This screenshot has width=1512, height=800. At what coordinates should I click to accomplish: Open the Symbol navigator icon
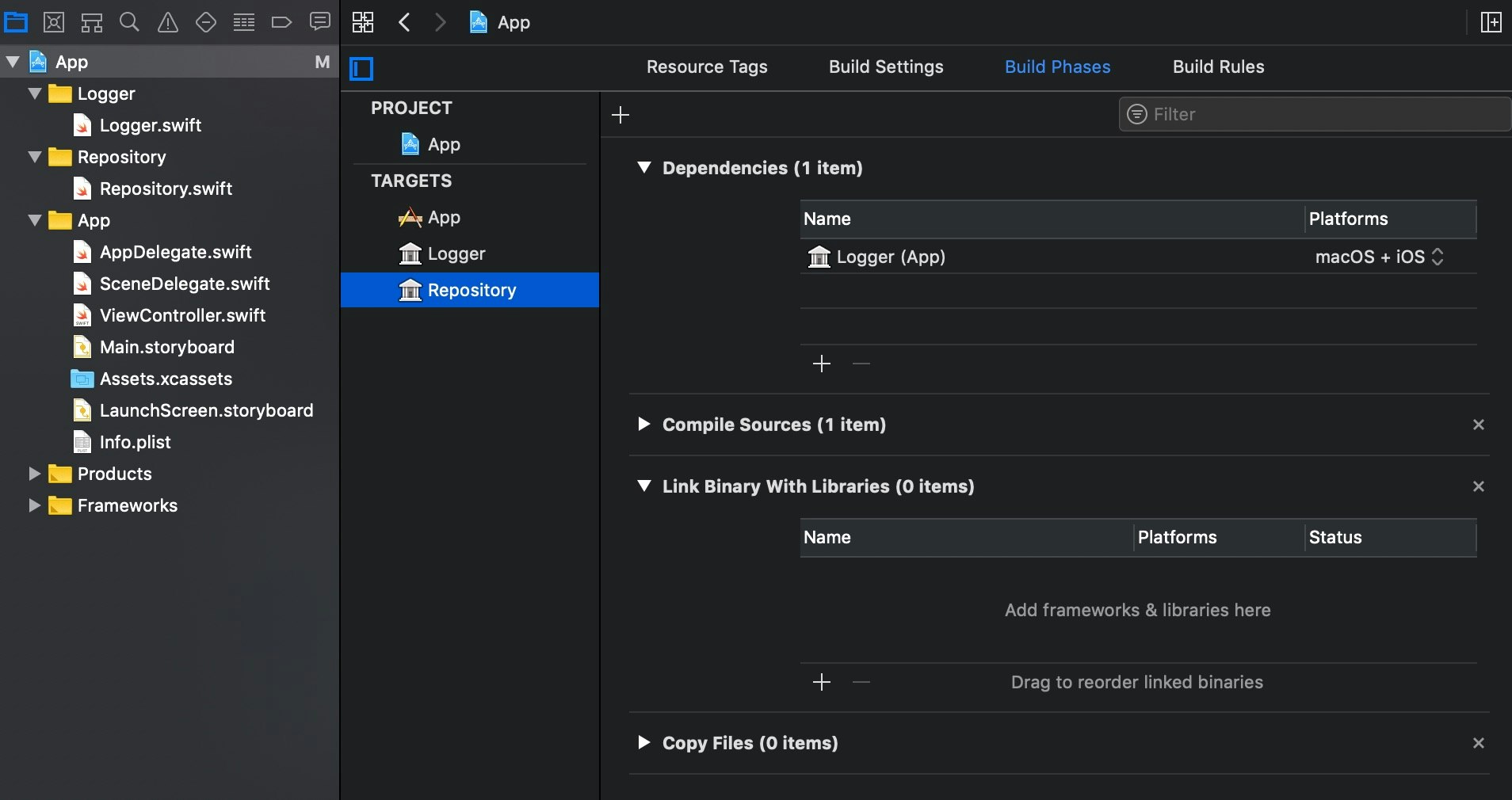coord(92,22)
